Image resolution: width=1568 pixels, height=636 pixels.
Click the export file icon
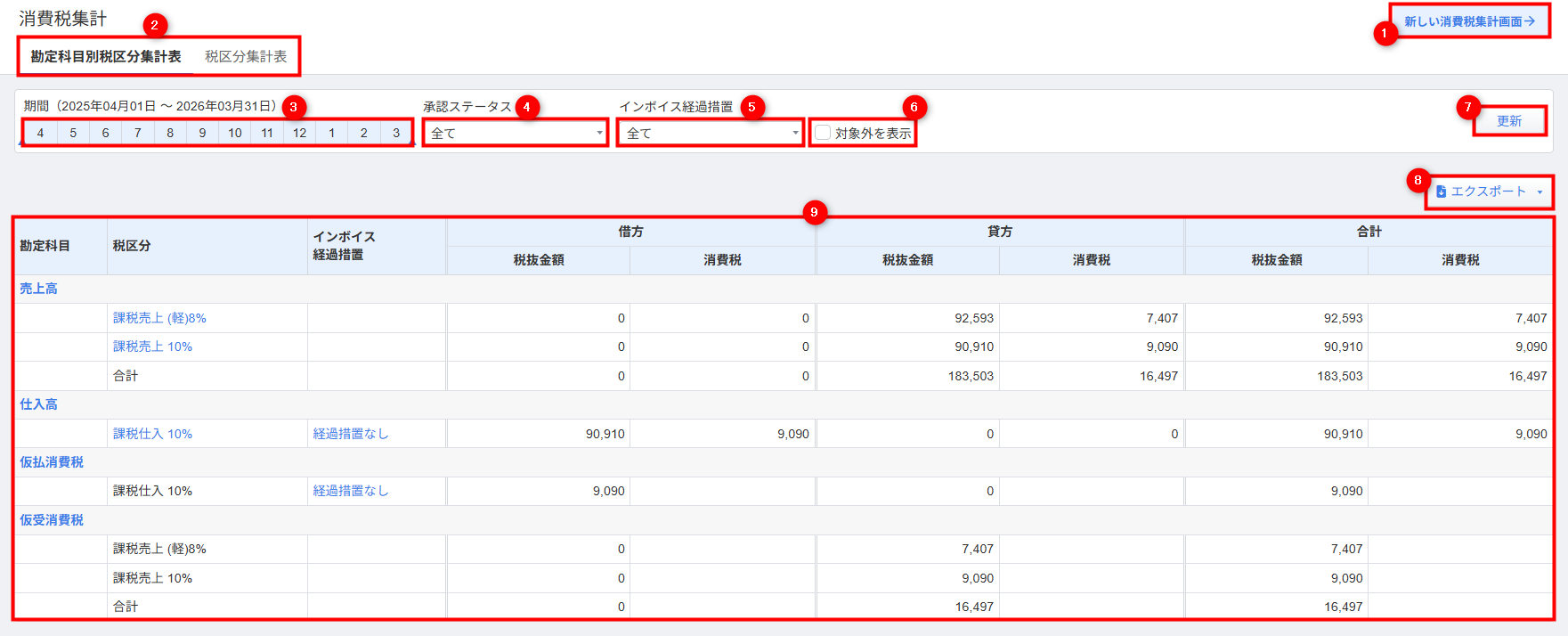(x=1442, y=192)
